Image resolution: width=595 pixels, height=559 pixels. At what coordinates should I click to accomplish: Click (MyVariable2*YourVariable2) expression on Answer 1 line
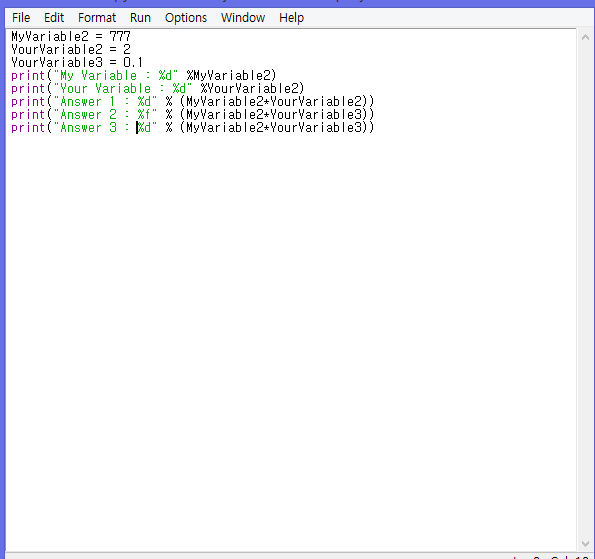(x=274, y=101)
